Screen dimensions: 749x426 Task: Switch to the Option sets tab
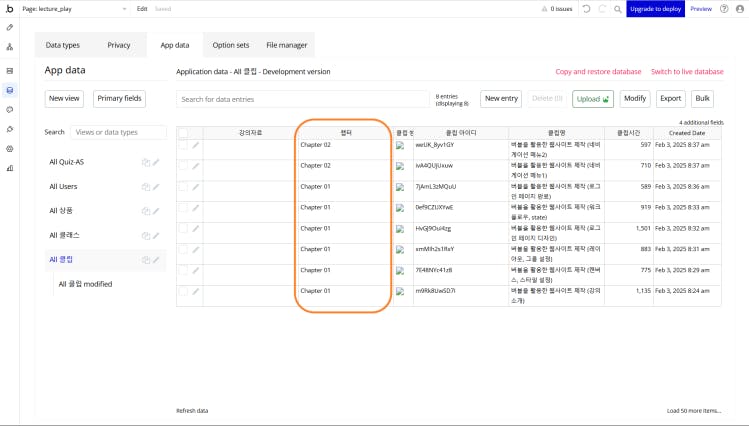tap(231, 45)
